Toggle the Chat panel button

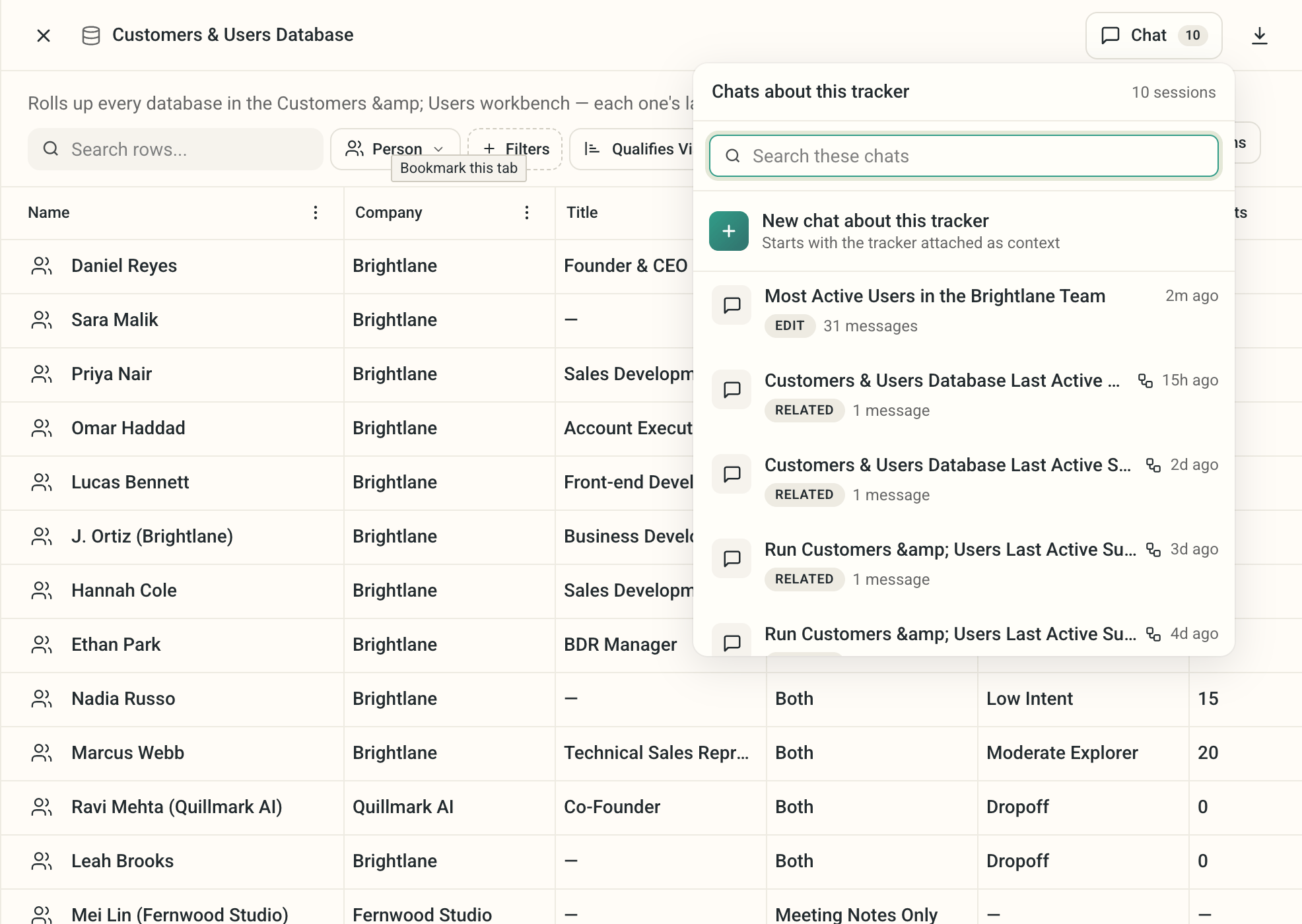point(1153,36)
